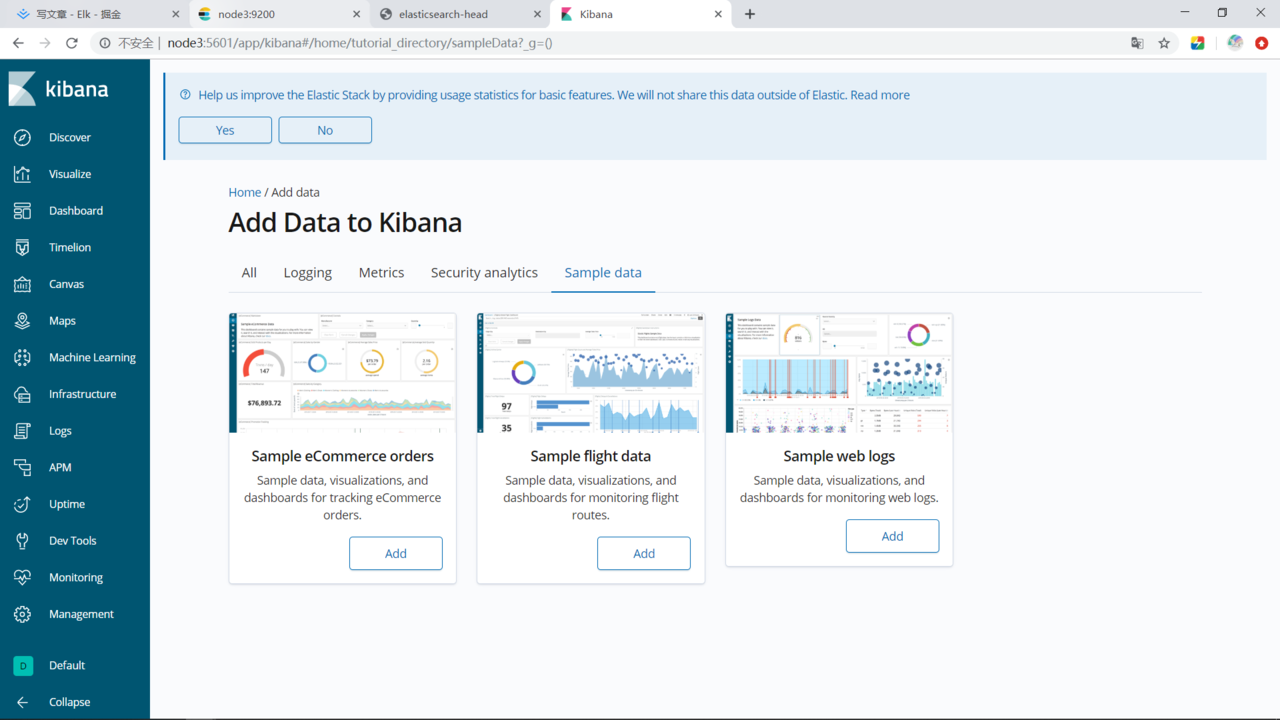Open the Read more link about usage statistics
1280x720 pixels.
point(879,94)
